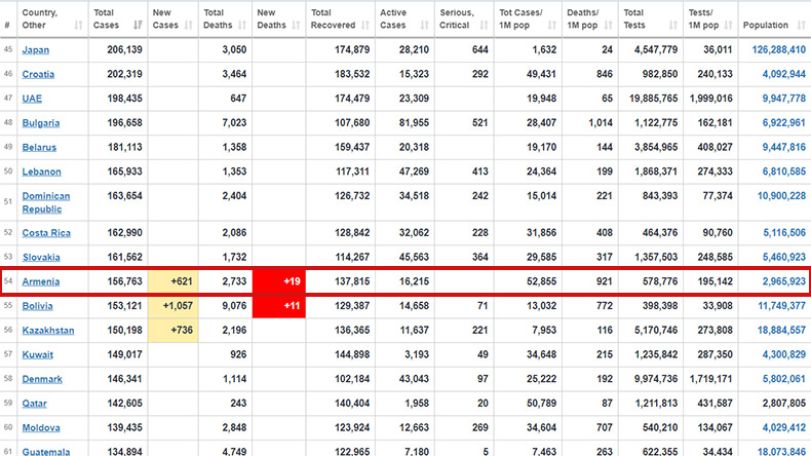
Task: Sort by Tests/1M pop arrows
Action: coord(728,25)
